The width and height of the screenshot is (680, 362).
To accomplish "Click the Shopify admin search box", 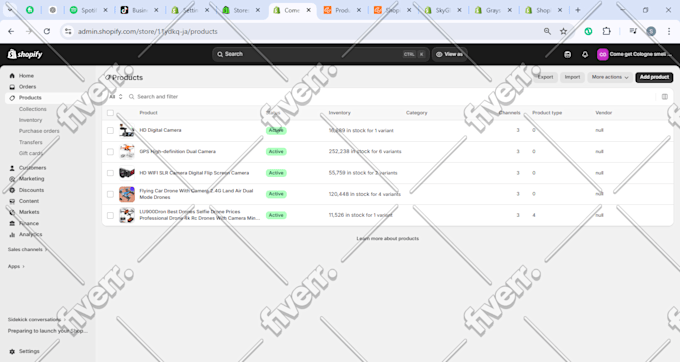I will 320,54.
